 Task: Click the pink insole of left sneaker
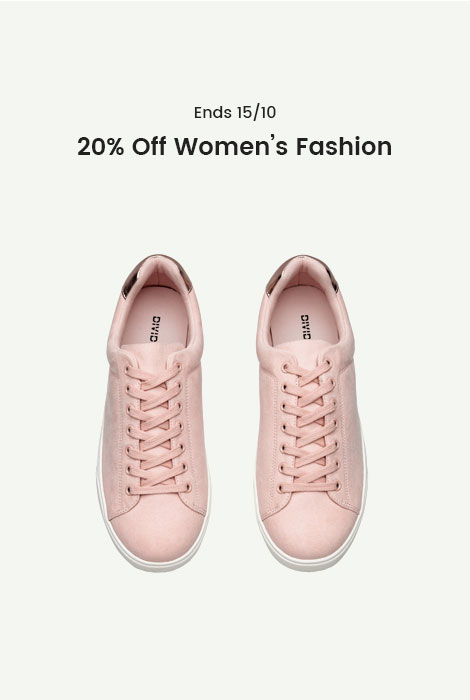pyautogui.click(x=156, y=316)
